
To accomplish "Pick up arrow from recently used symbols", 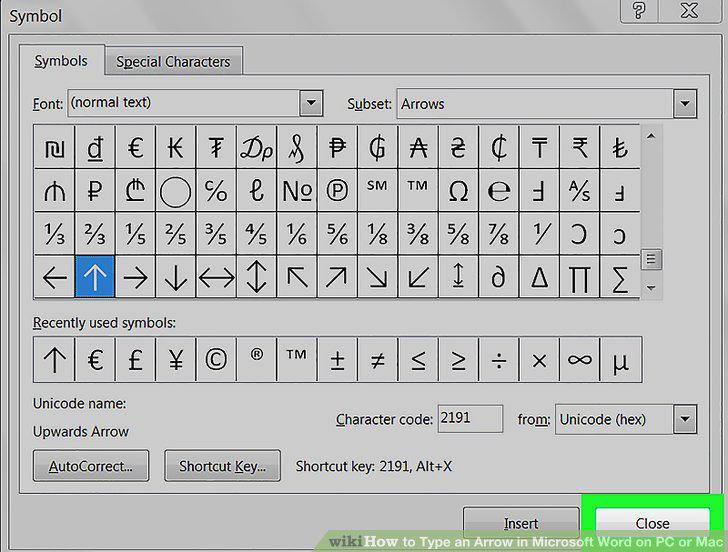I will click(x=54, y=360).
